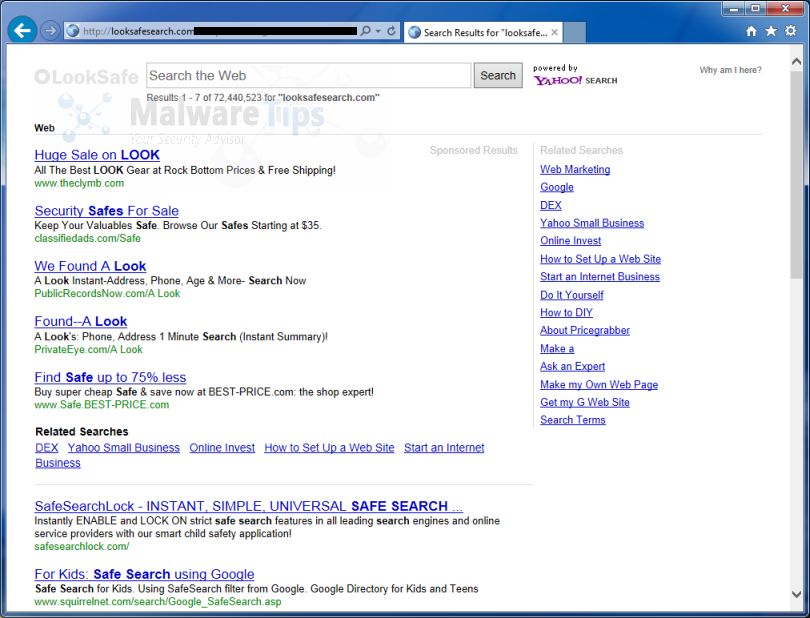Screen dimensions: 810x618
Task: Click the vertical scrollbar thumb
Action: [797, 176]
